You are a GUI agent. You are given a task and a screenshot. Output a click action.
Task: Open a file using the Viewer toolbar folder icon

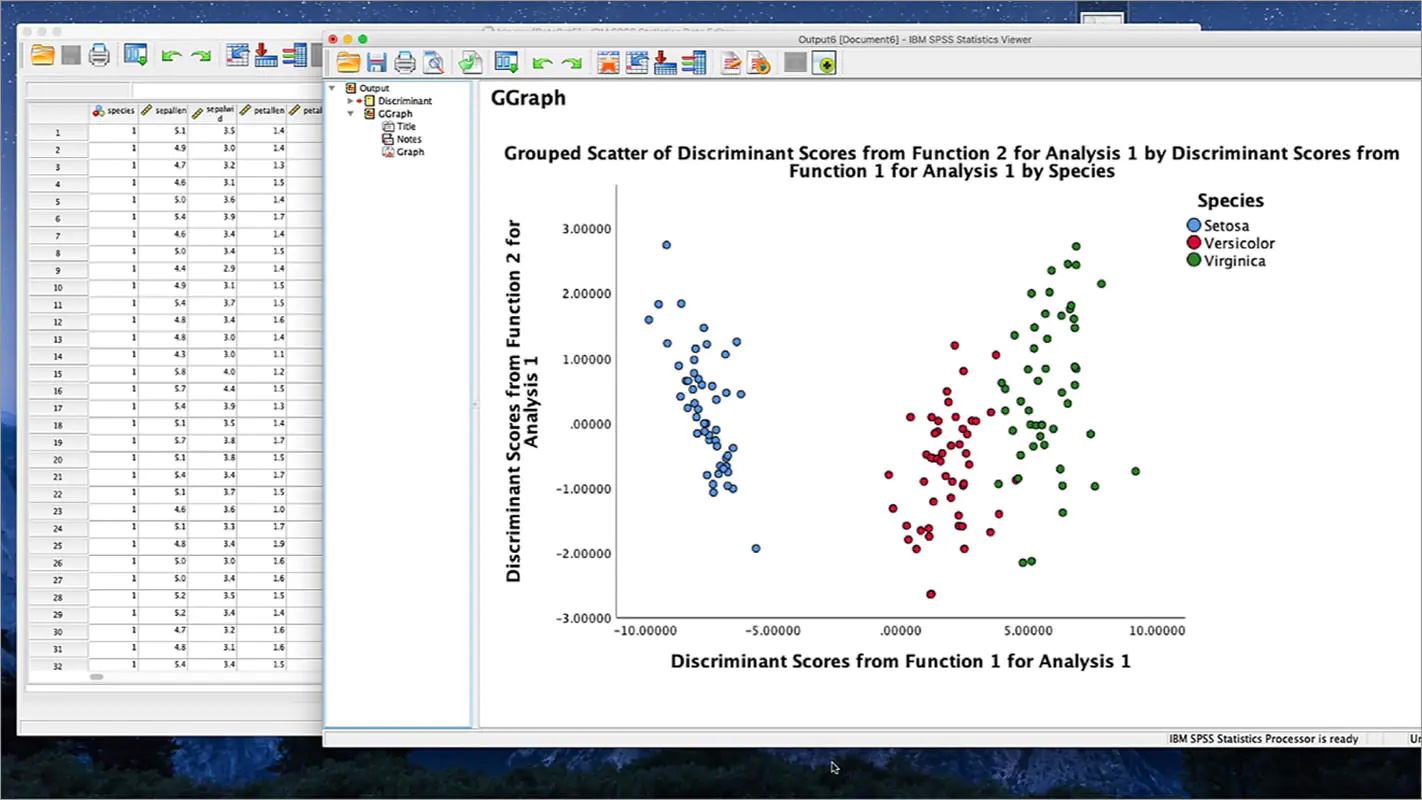pyautogui.click(x=347, y=62)
